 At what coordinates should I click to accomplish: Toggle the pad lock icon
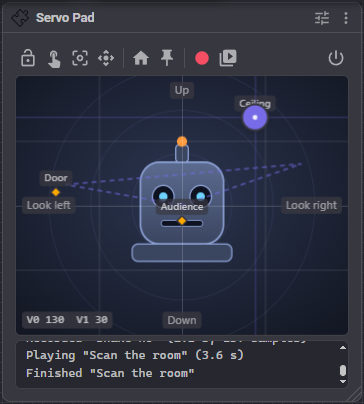point(28,58)
